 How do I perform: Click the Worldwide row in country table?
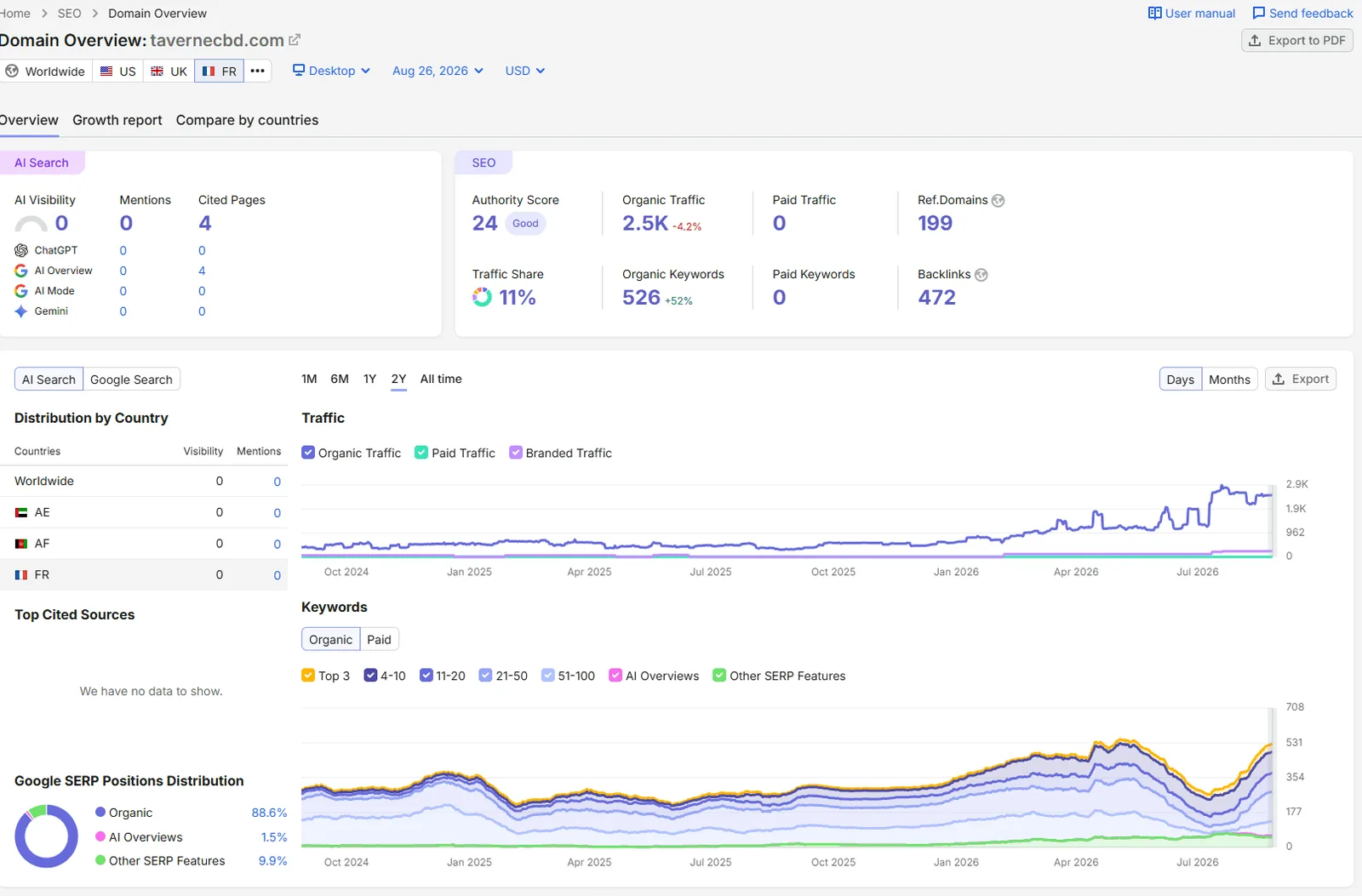coord(144,482)
